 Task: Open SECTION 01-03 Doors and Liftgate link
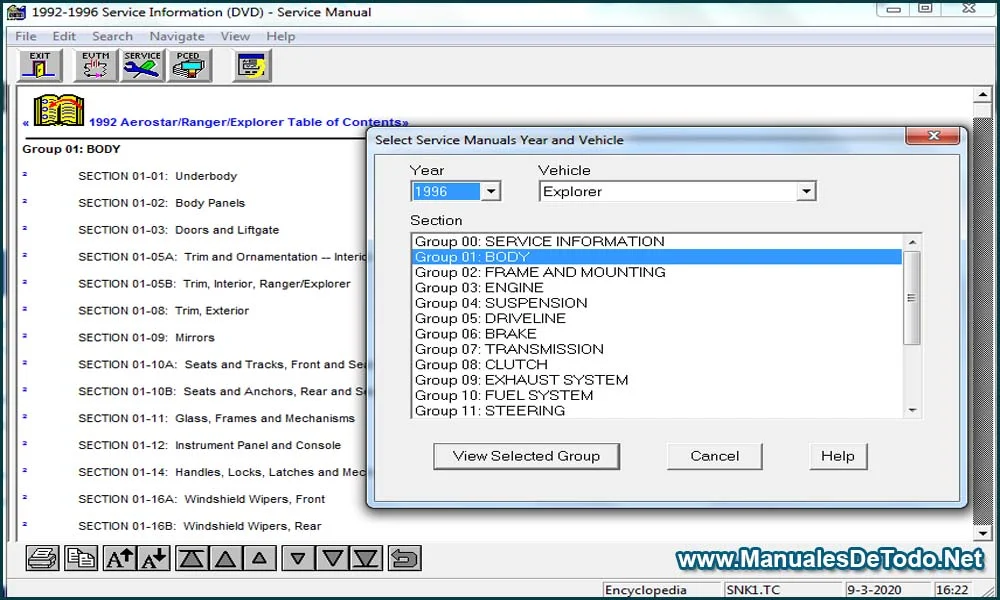click(179, 230)
